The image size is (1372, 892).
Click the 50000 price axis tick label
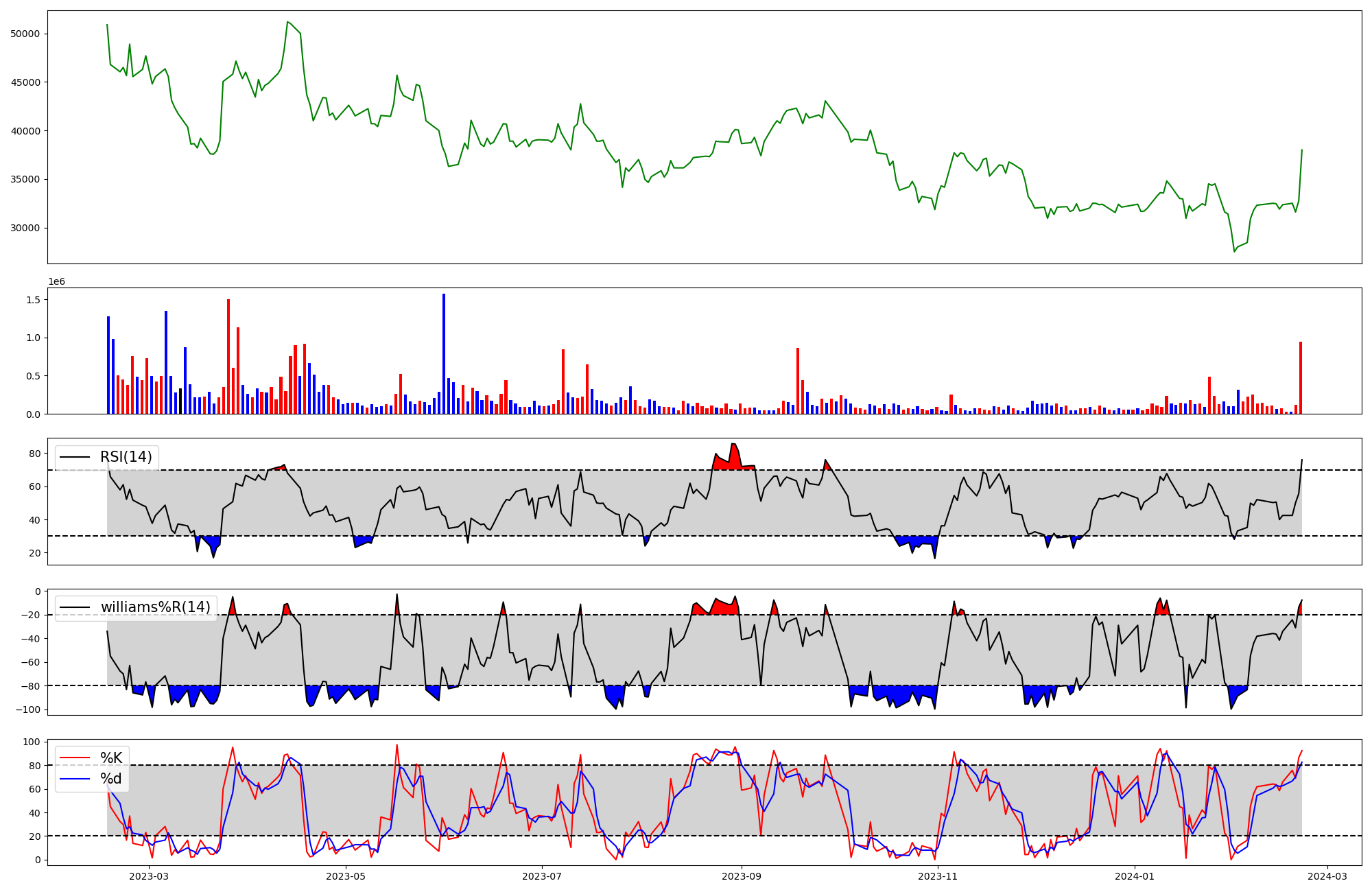pos(25,34)
